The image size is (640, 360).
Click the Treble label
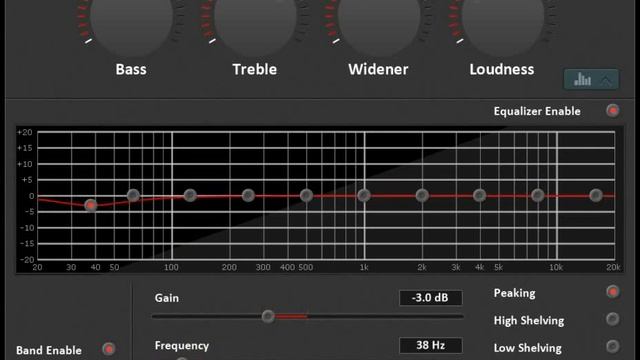tap(255, 69)
